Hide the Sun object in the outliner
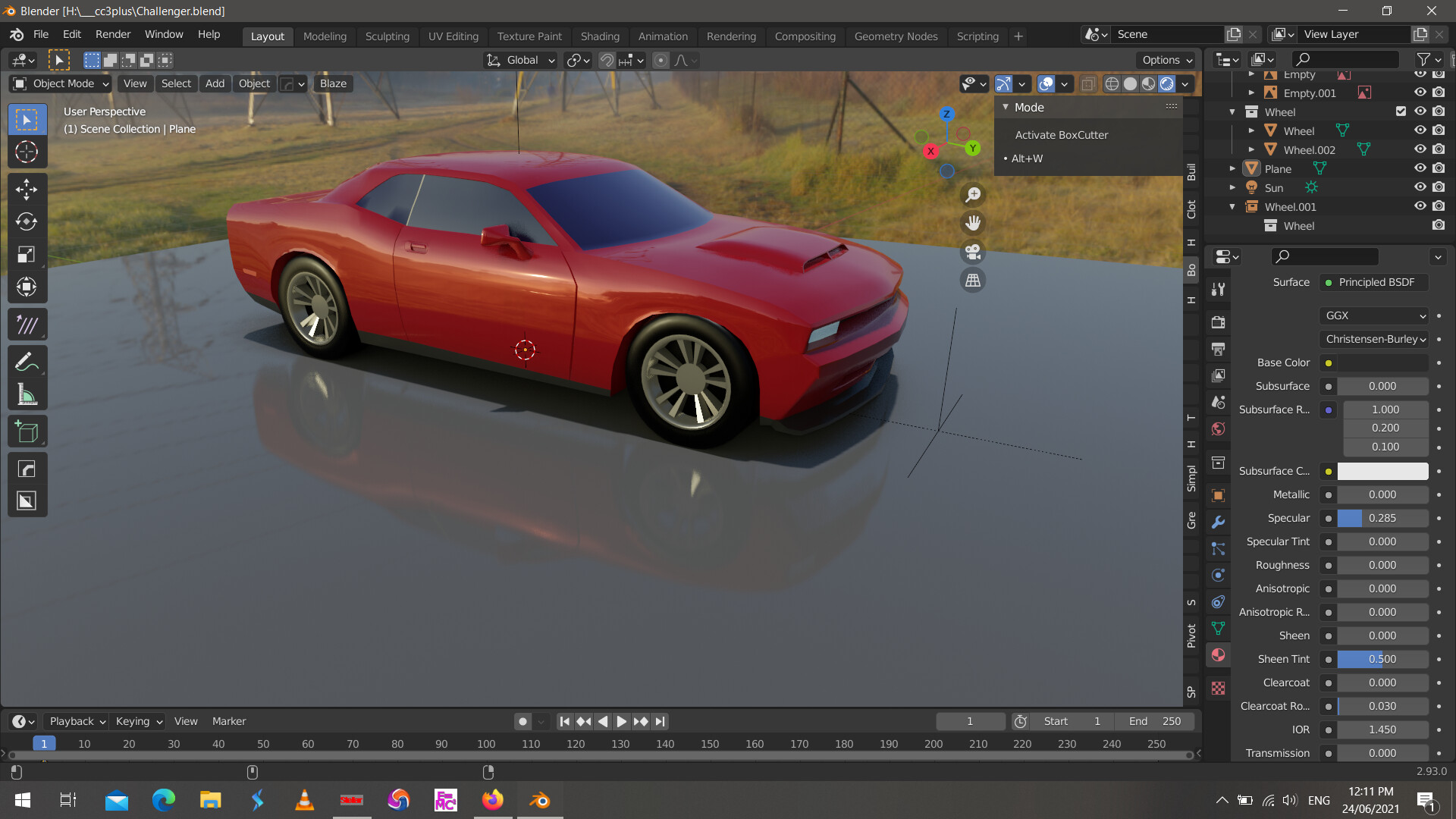1456x819 pixels. click(1420, 187)
